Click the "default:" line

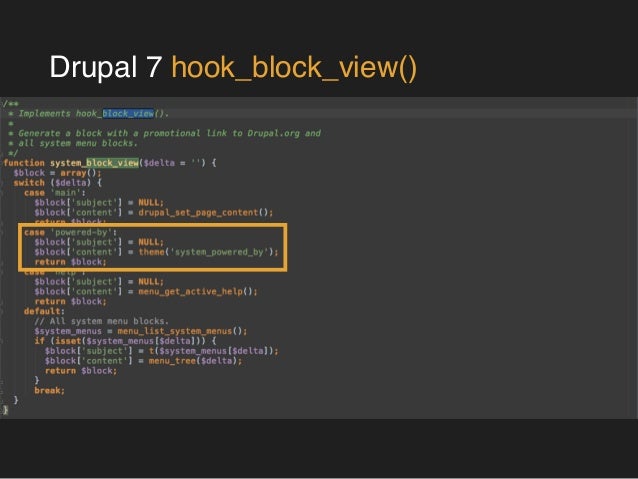click(44, 311)
